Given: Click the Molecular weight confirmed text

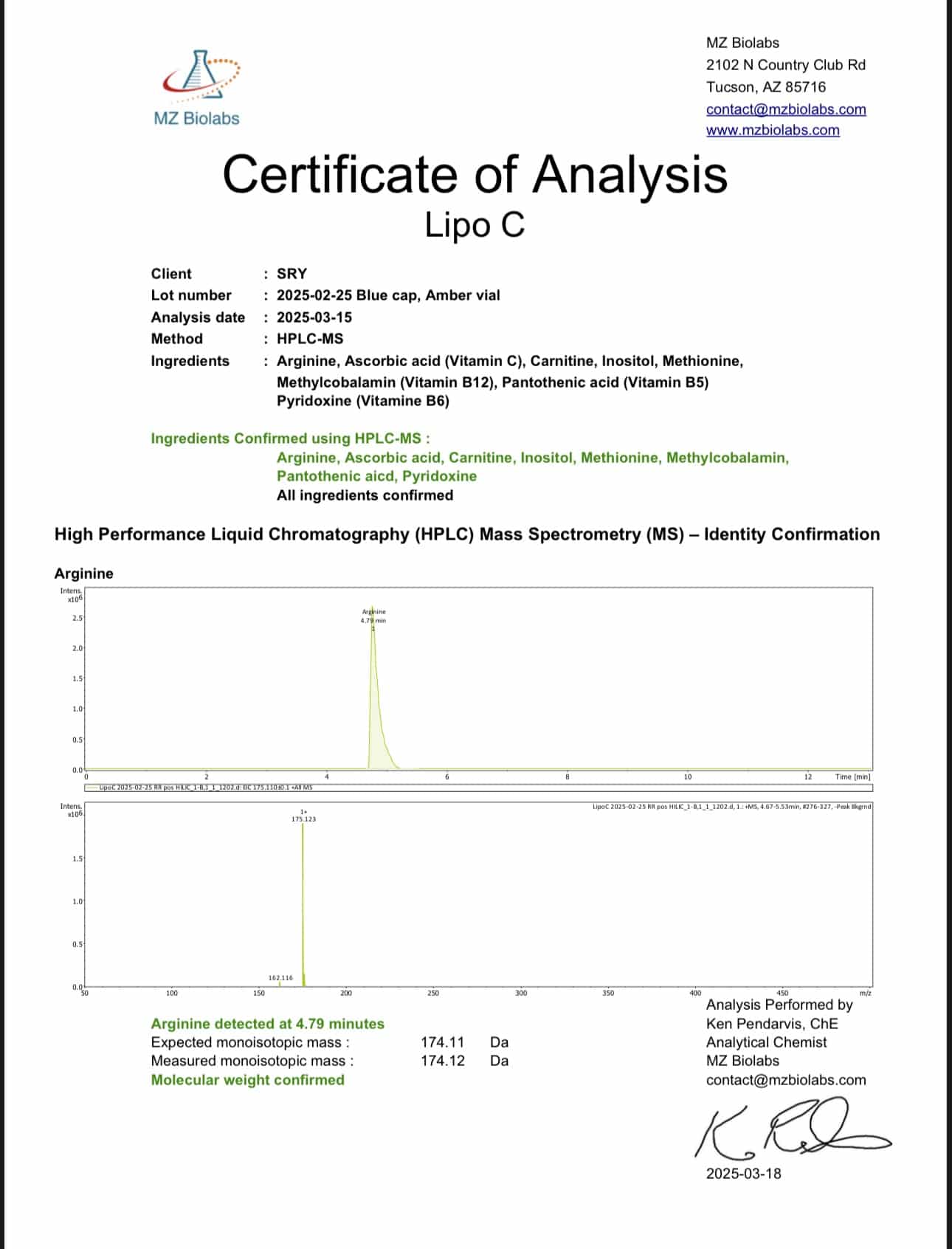Looking at the screenshot, I should pos(248,1080).
